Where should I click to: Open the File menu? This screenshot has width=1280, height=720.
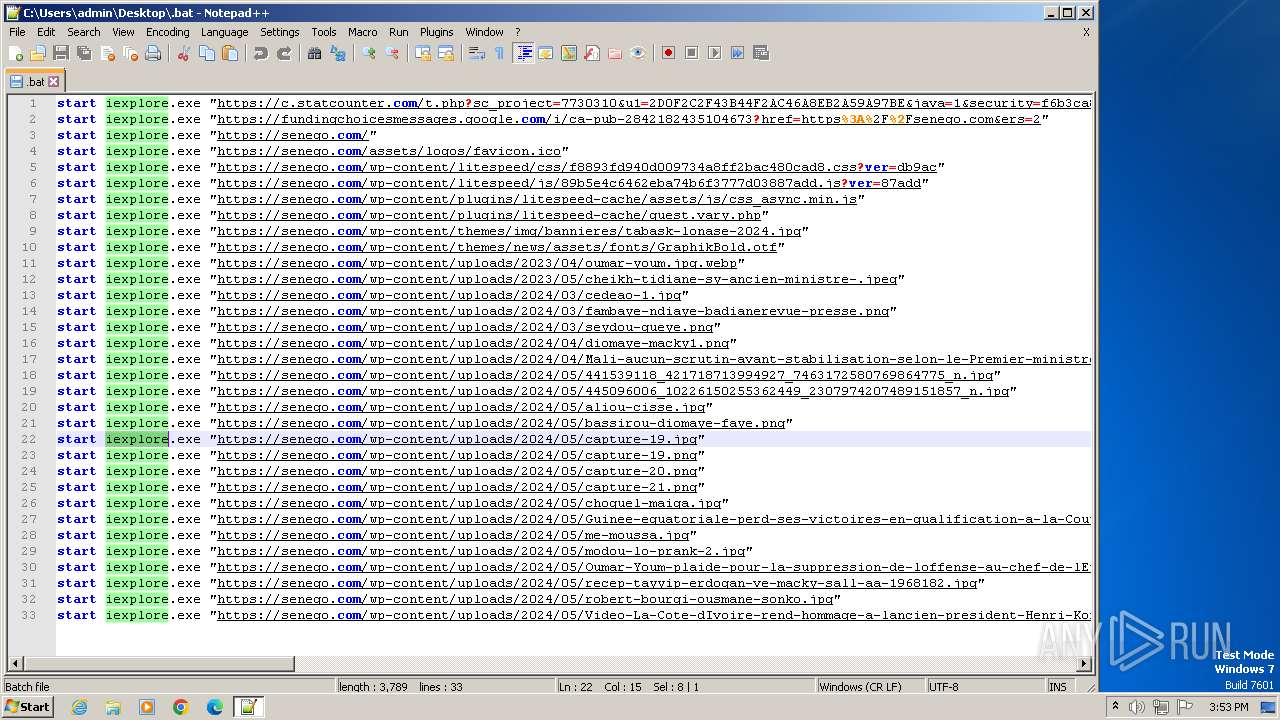17,32
